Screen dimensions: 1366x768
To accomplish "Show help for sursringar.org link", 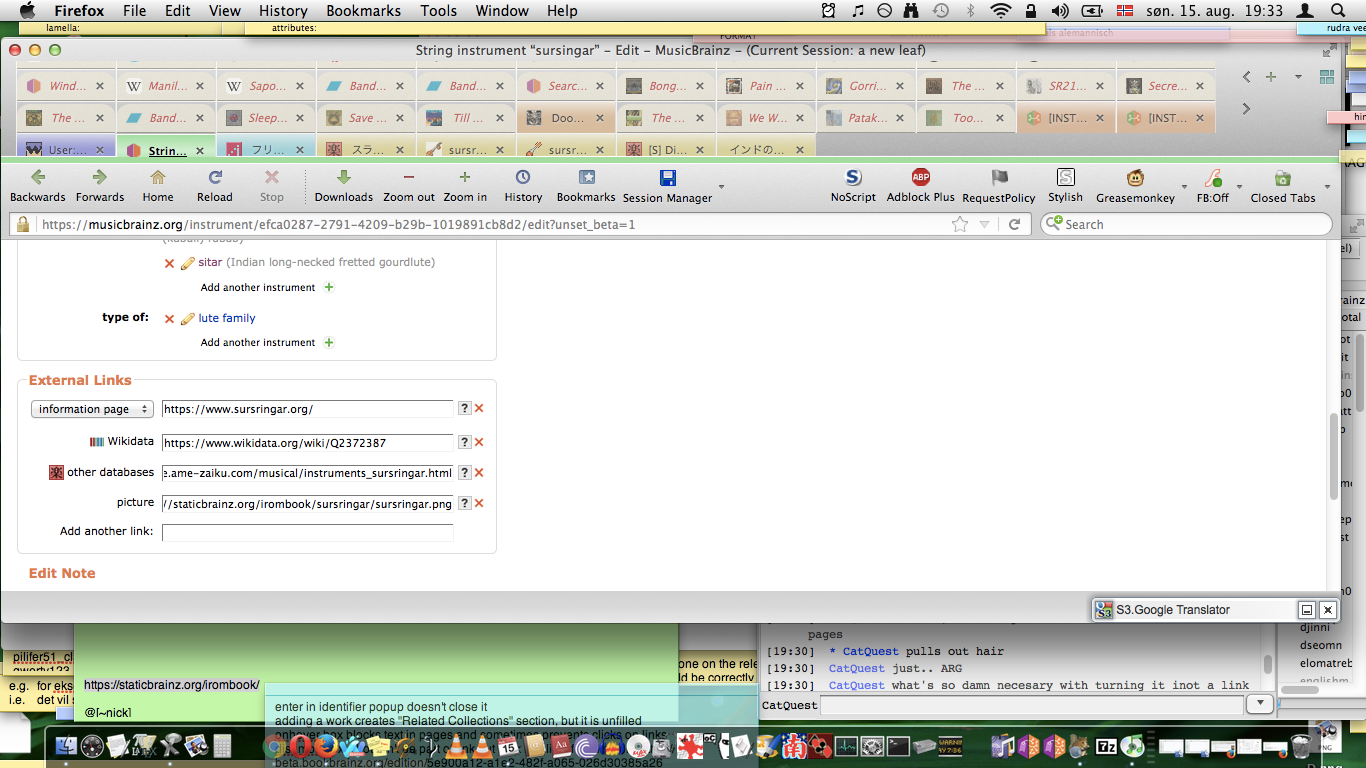I will point(464,408).
